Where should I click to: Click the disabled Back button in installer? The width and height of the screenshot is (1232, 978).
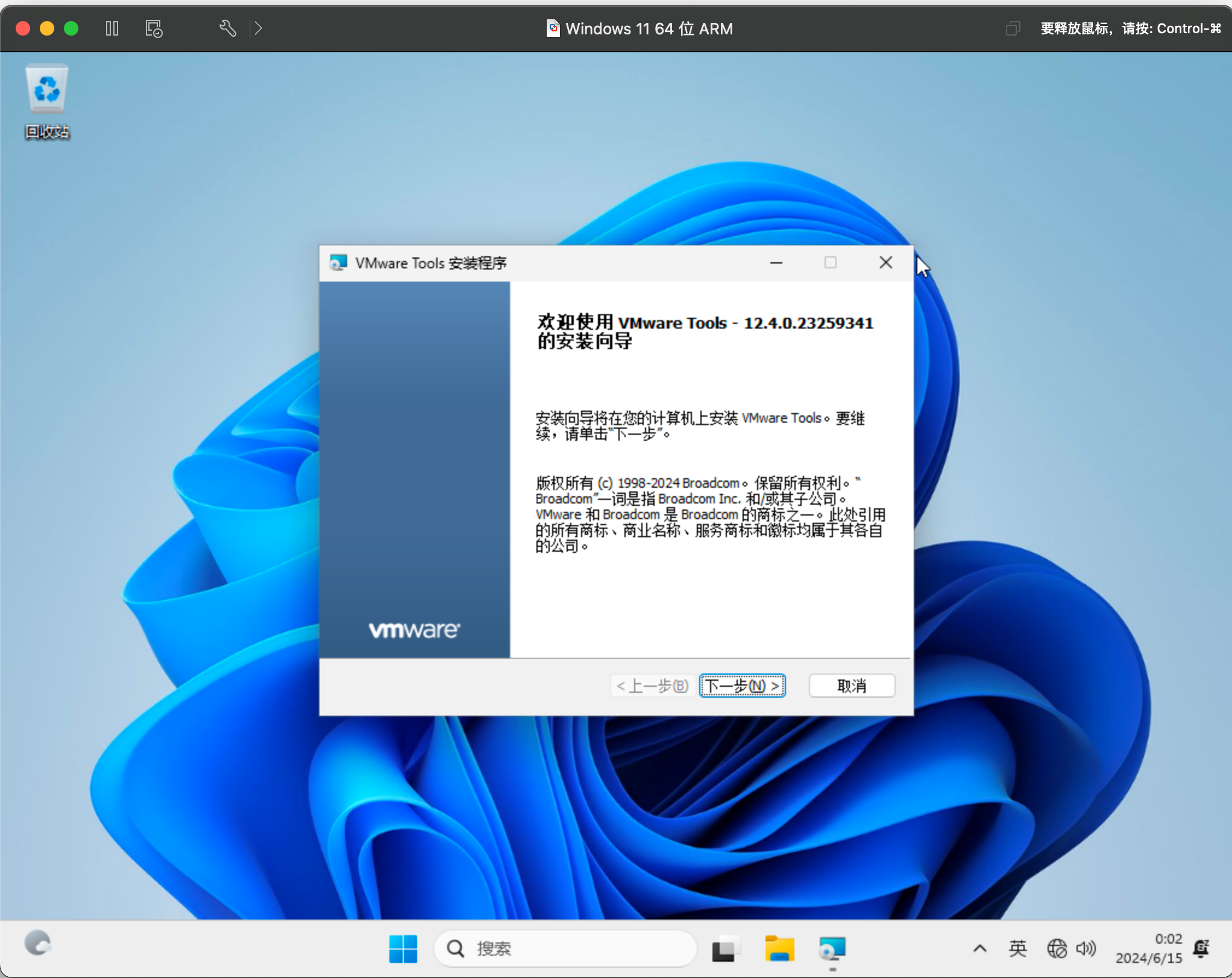(653, 686)
